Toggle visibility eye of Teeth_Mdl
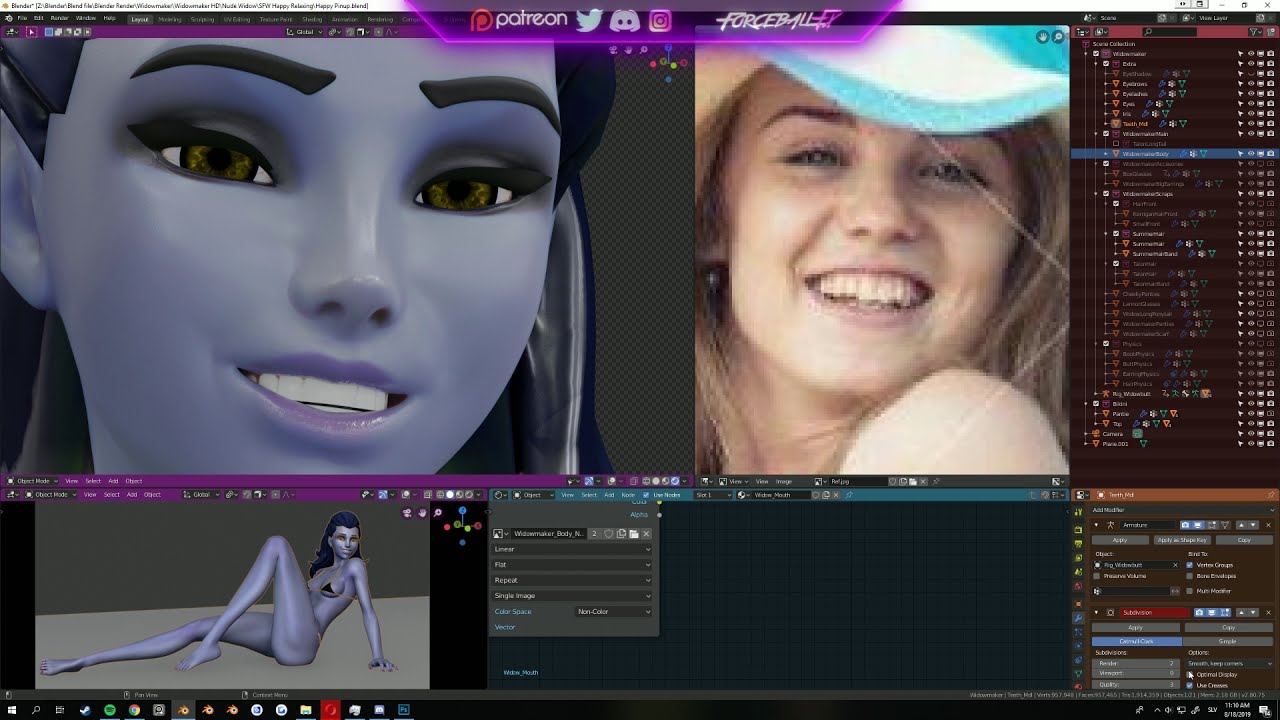The height and width of the screenshot is (720, 1280). tap(1251, 124)
